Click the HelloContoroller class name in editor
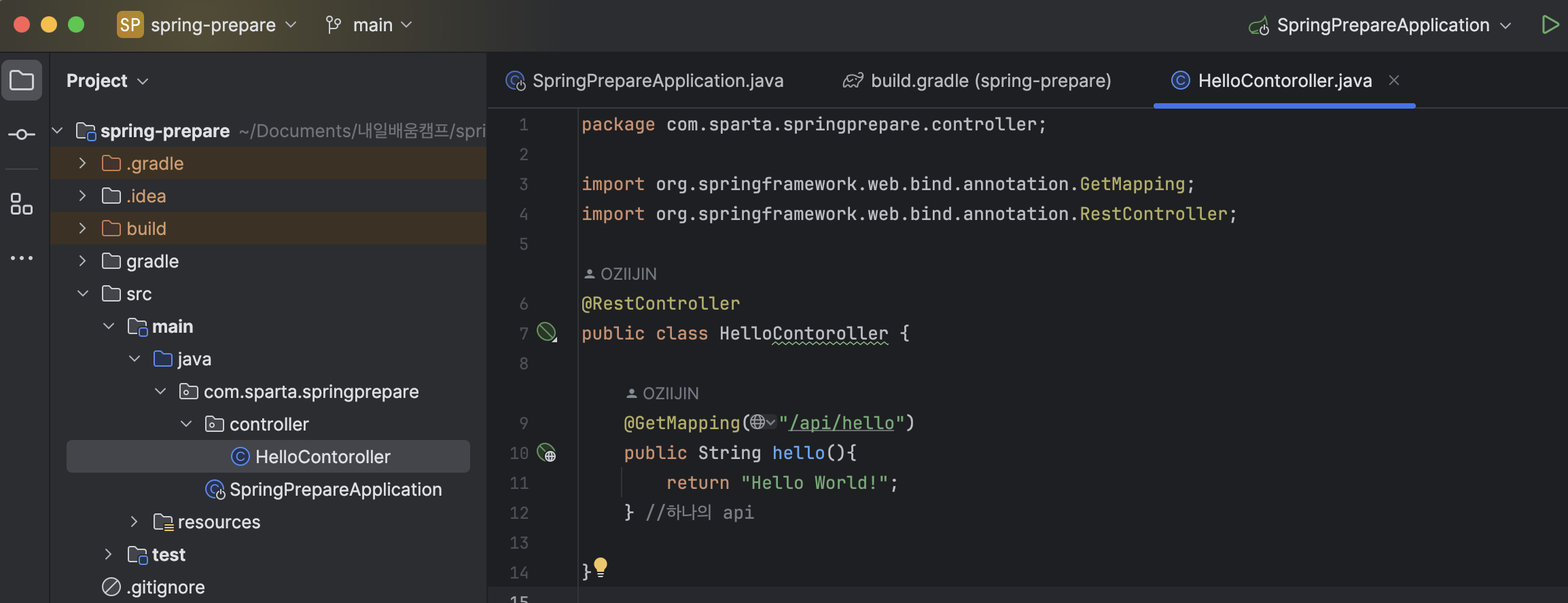Screen dimensions: 1568x603 pyautogui.click(x=804, y=333)
